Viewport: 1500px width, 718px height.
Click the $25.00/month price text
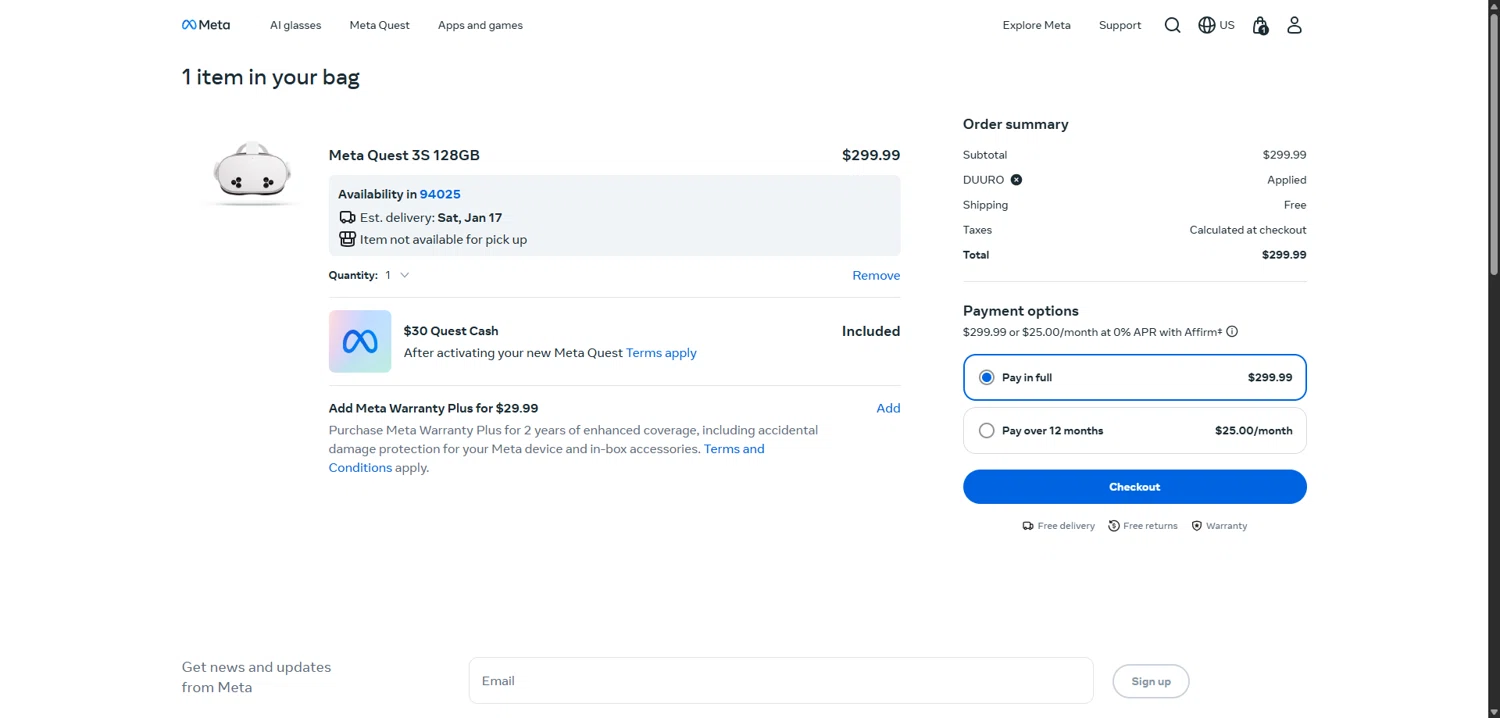click(1254, 431)
